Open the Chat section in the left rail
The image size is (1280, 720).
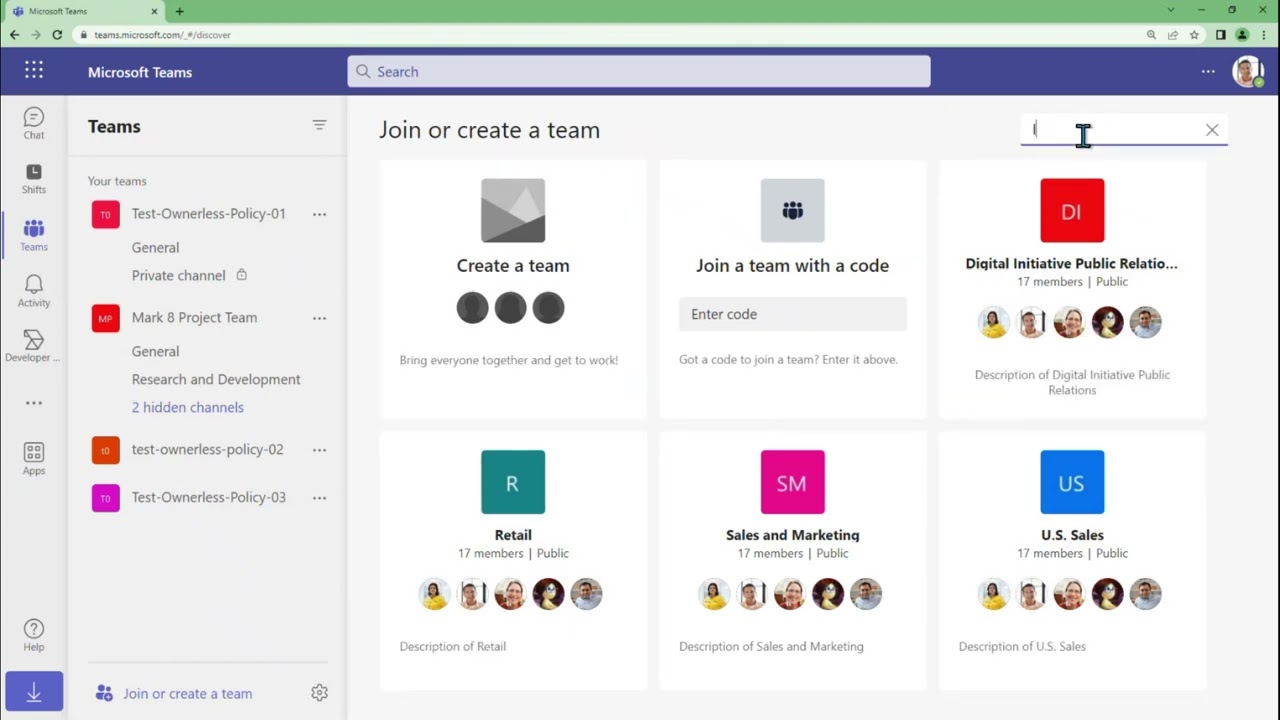pos(34,124)
